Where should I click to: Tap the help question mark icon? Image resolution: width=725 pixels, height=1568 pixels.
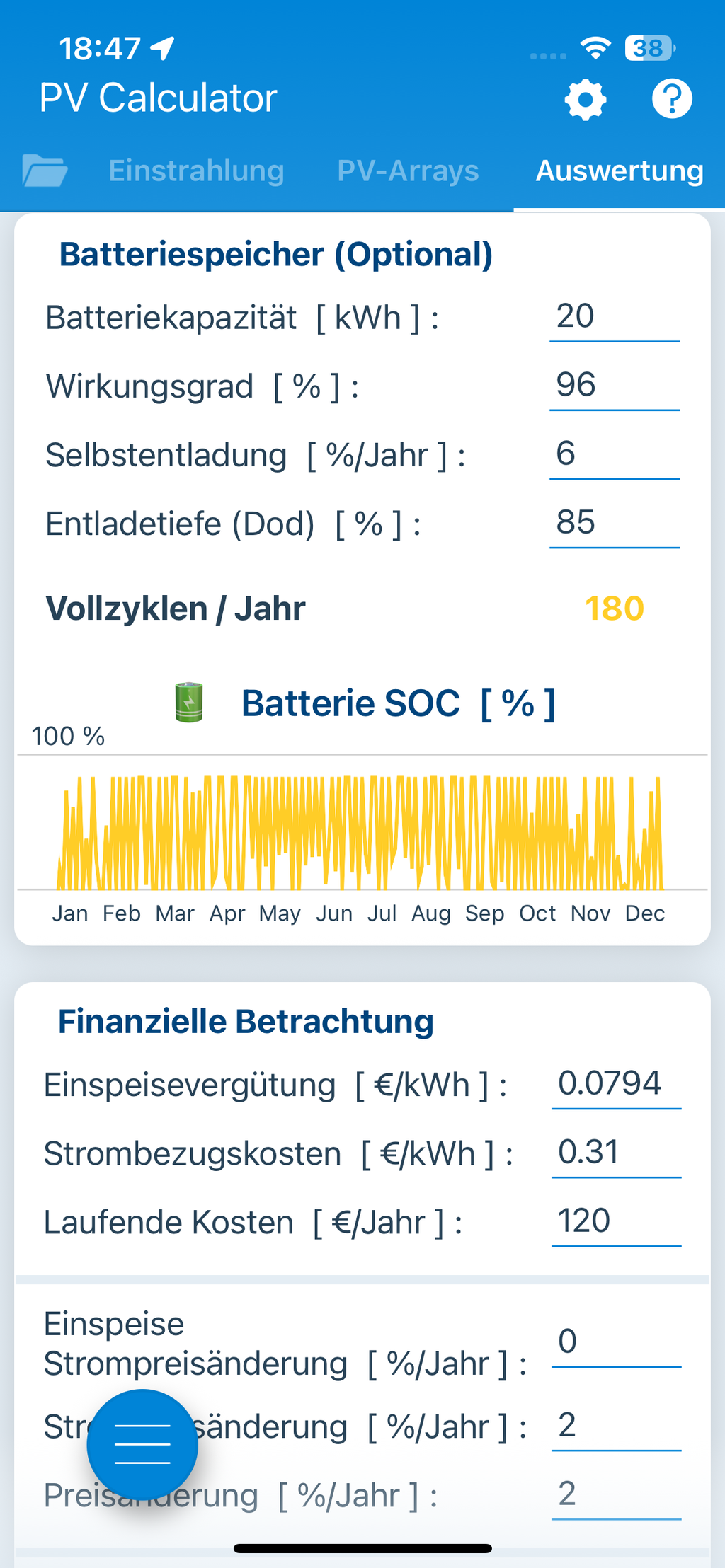[671, 99]
